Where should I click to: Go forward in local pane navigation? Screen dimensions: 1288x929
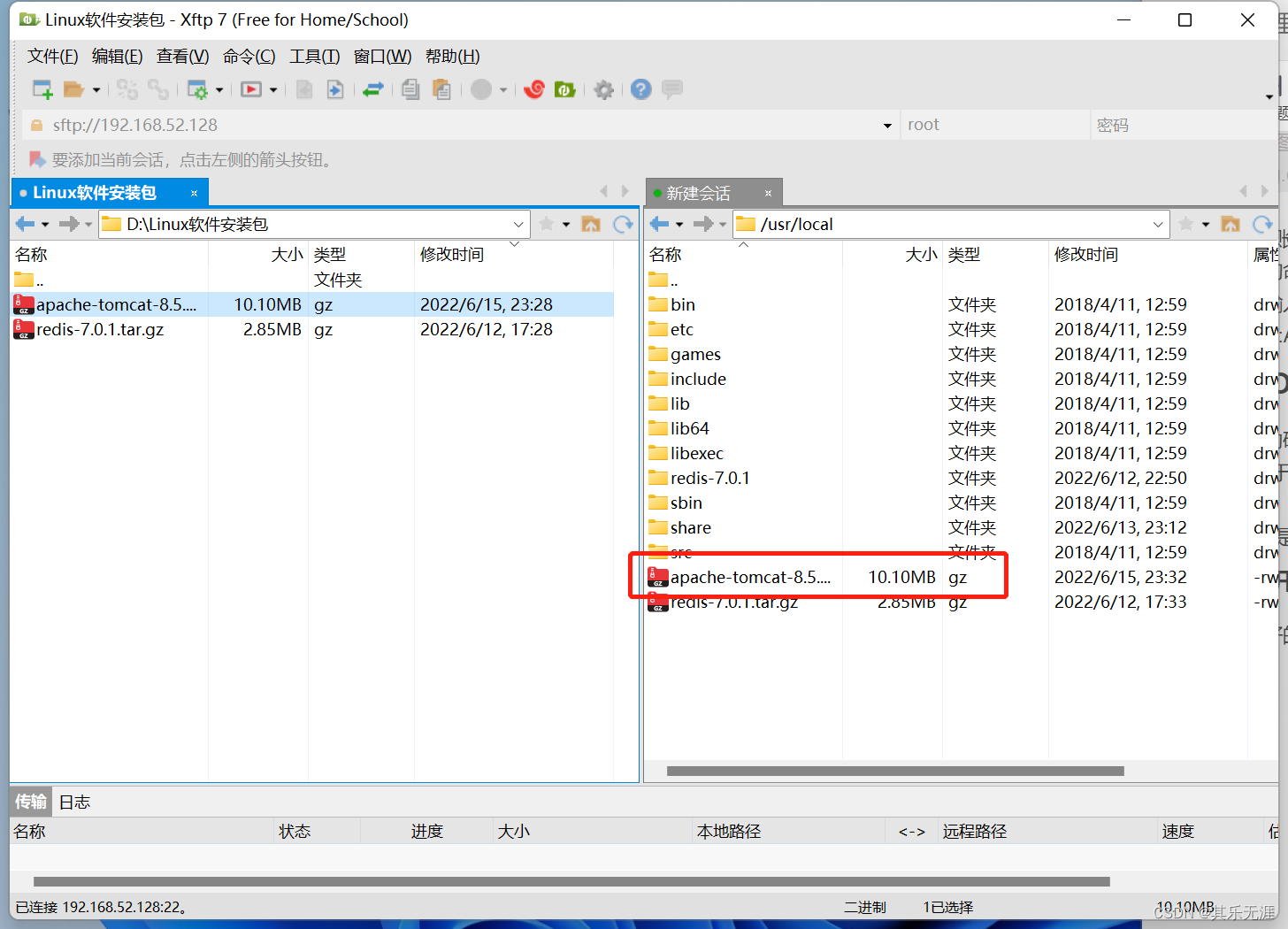point(68,225)
